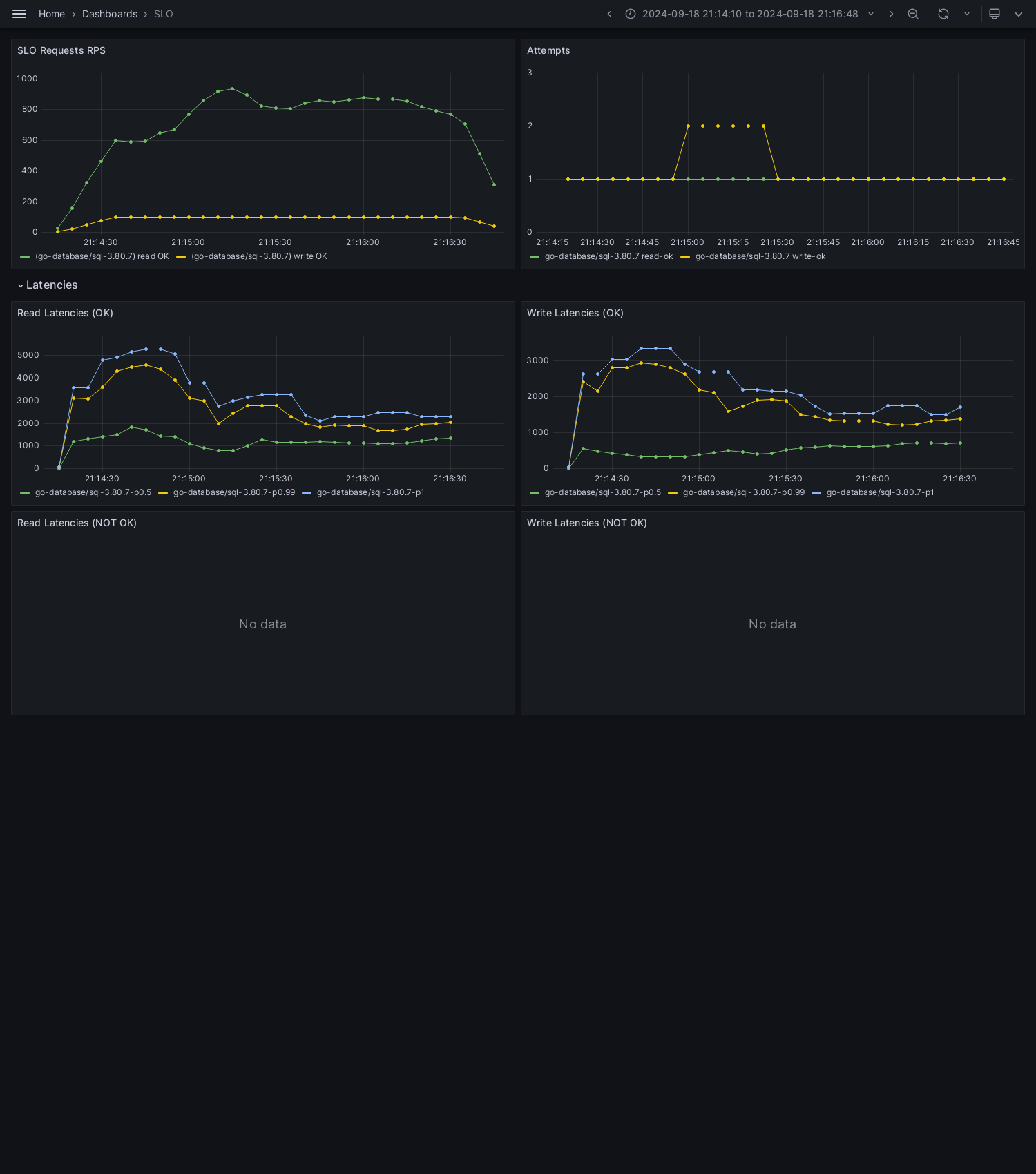The height and width of the screenshot is (1174, 1036).
Task: Click Write Latencies (NOT OK) panel title
Action: click(587, 523)
